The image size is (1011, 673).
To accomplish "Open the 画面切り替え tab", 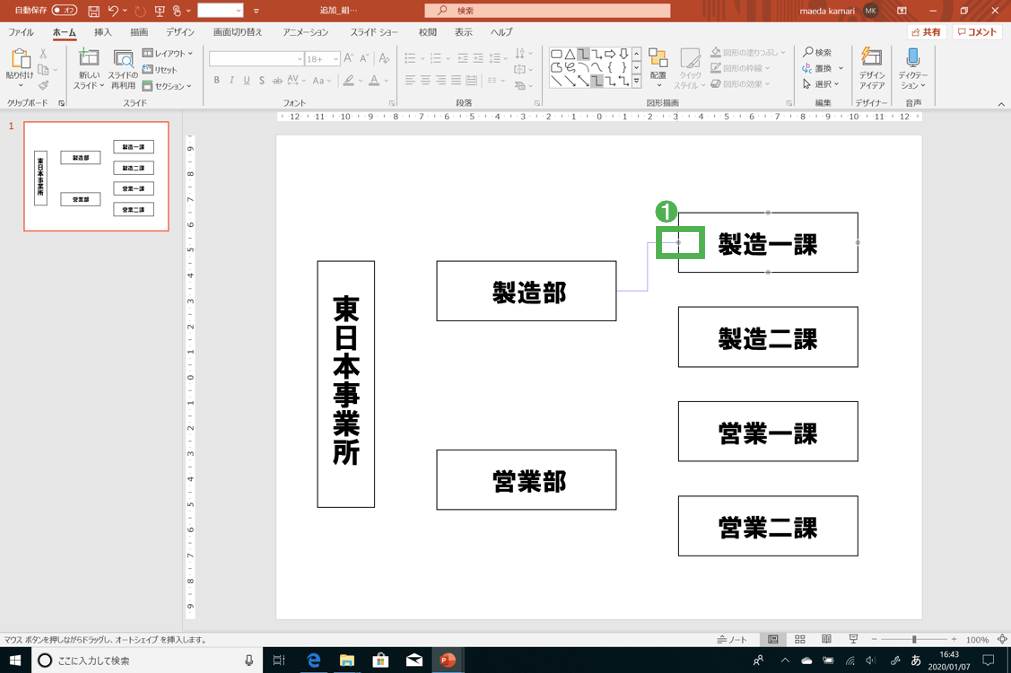I will [x=238, y=32].
